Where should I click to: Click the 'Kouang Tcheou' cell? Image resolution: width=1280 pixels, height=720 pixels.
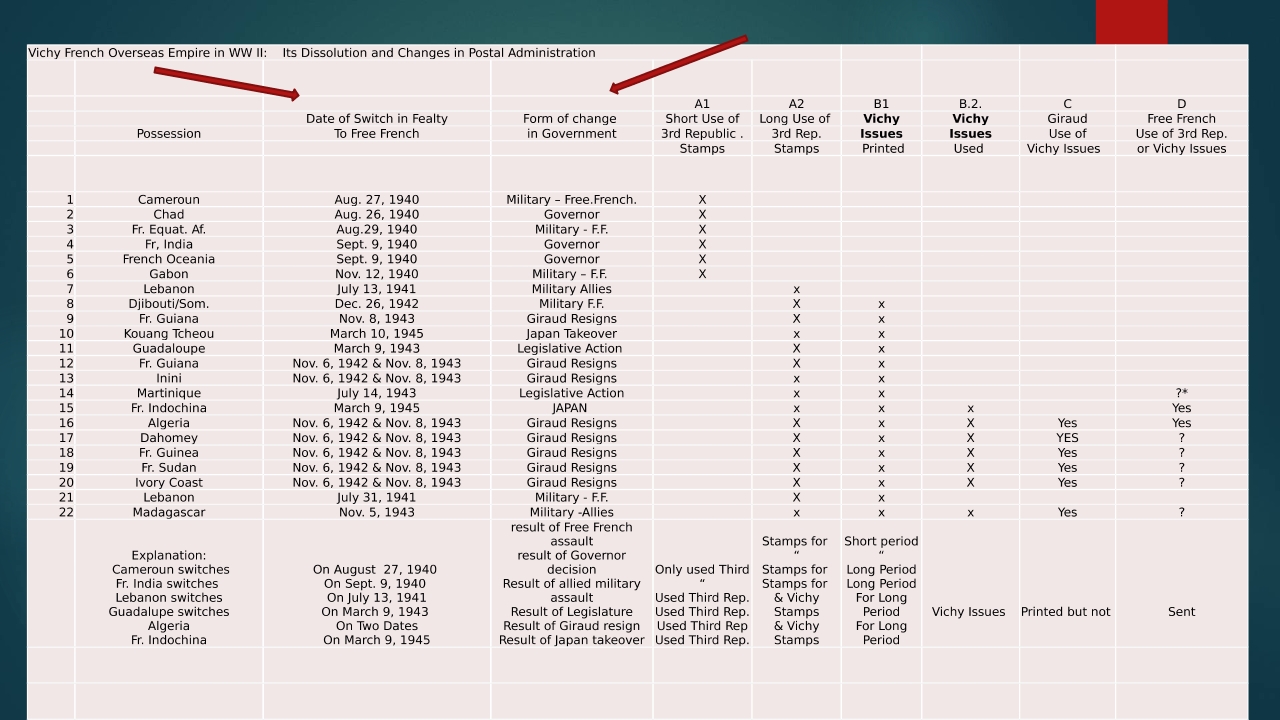coord(169,334)
